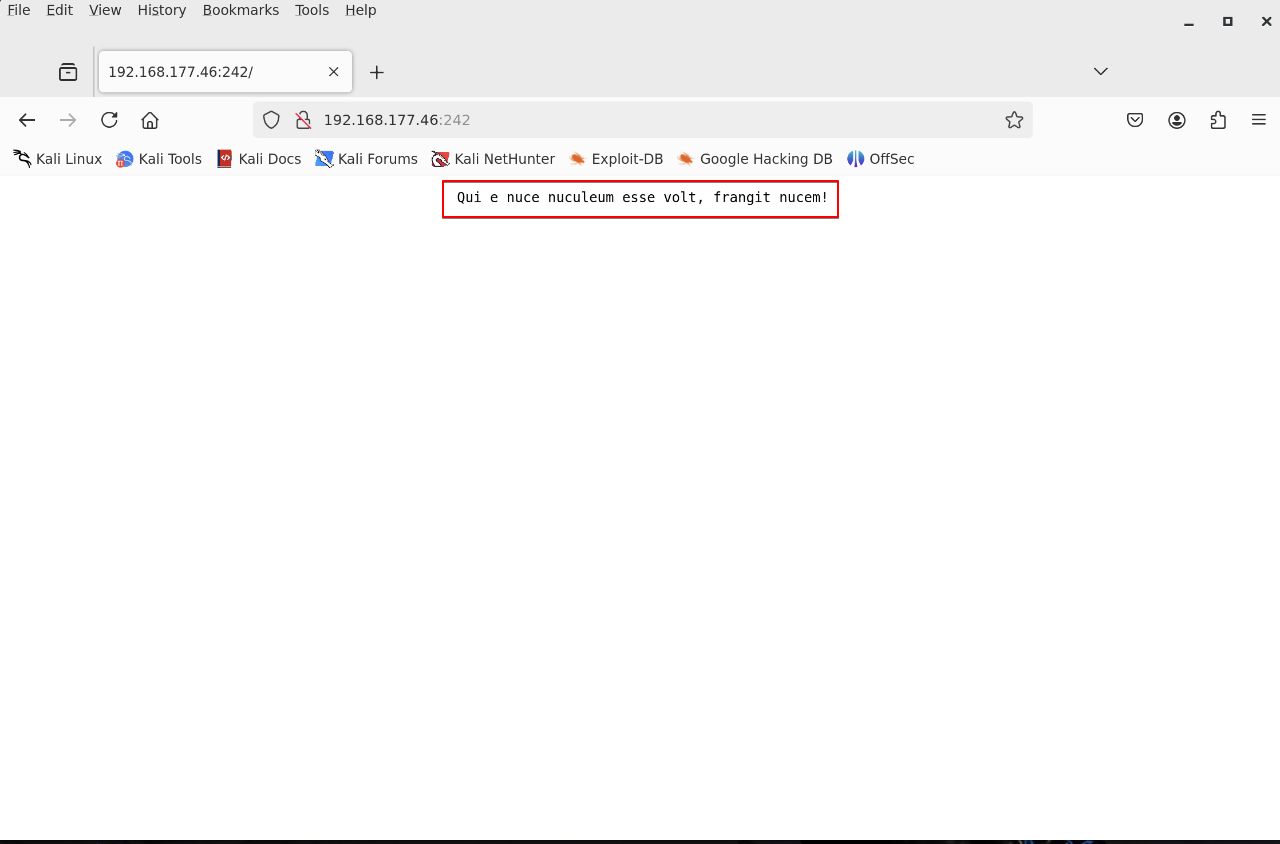Open the Save to Pocket icon
This screenshot has width=1280, height=844.
click(x=1135, y=120)
